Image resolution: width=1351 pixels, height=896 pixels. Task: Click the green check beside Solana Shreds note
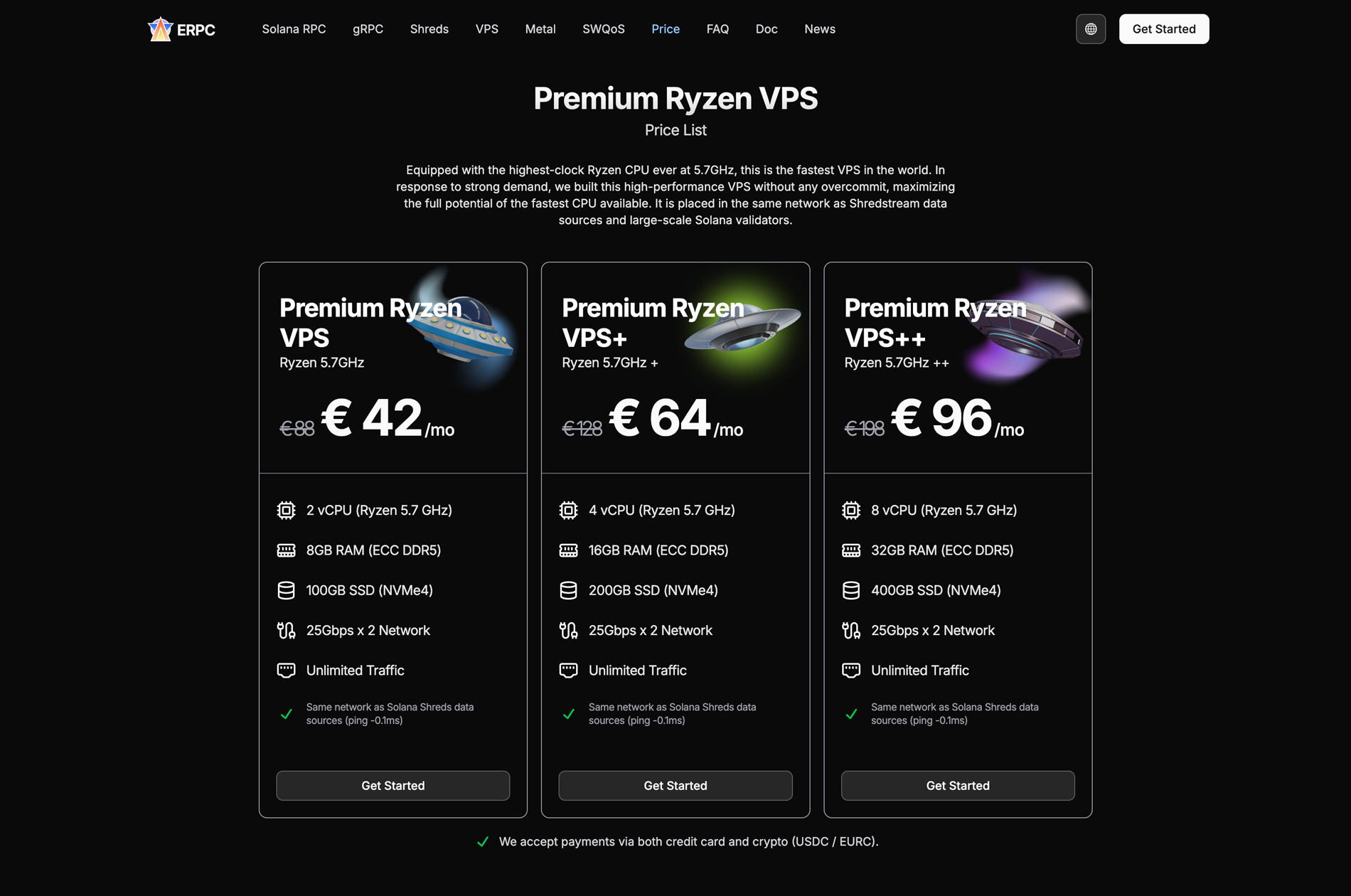(286, 714)
